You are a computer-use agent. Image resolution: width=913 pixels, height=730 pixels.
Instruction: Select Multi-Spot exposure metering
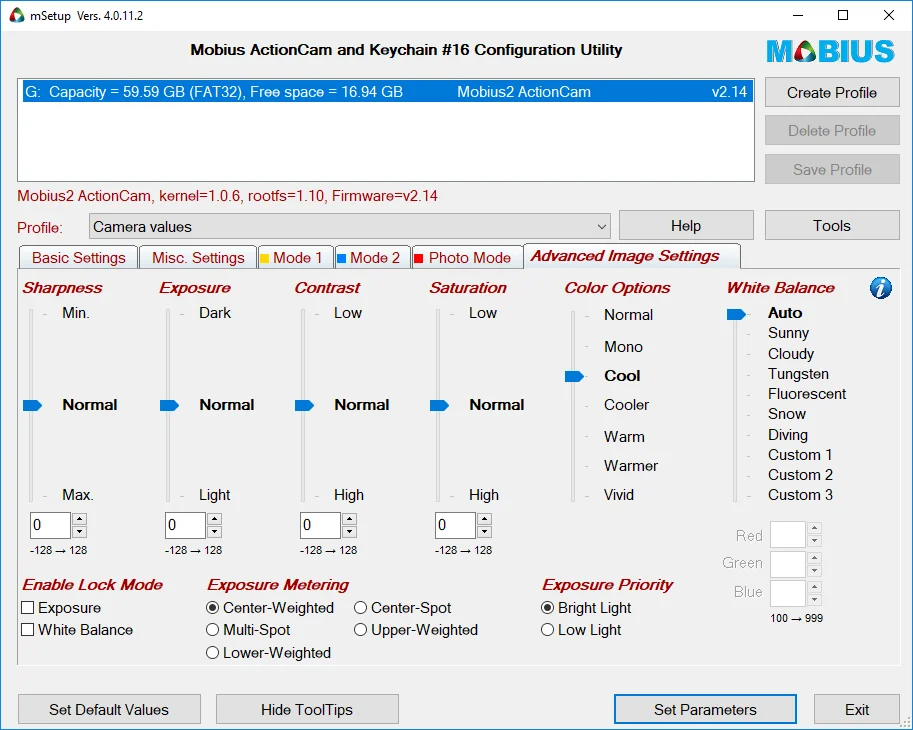click(x=213, y=630)
